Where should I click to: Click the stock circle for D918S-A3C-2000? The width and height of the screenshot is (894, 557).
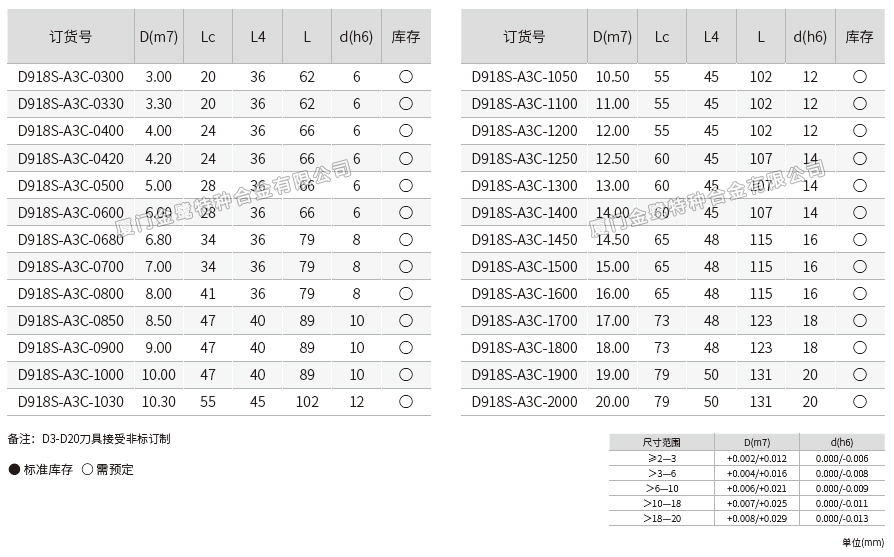tap(860, 402)
